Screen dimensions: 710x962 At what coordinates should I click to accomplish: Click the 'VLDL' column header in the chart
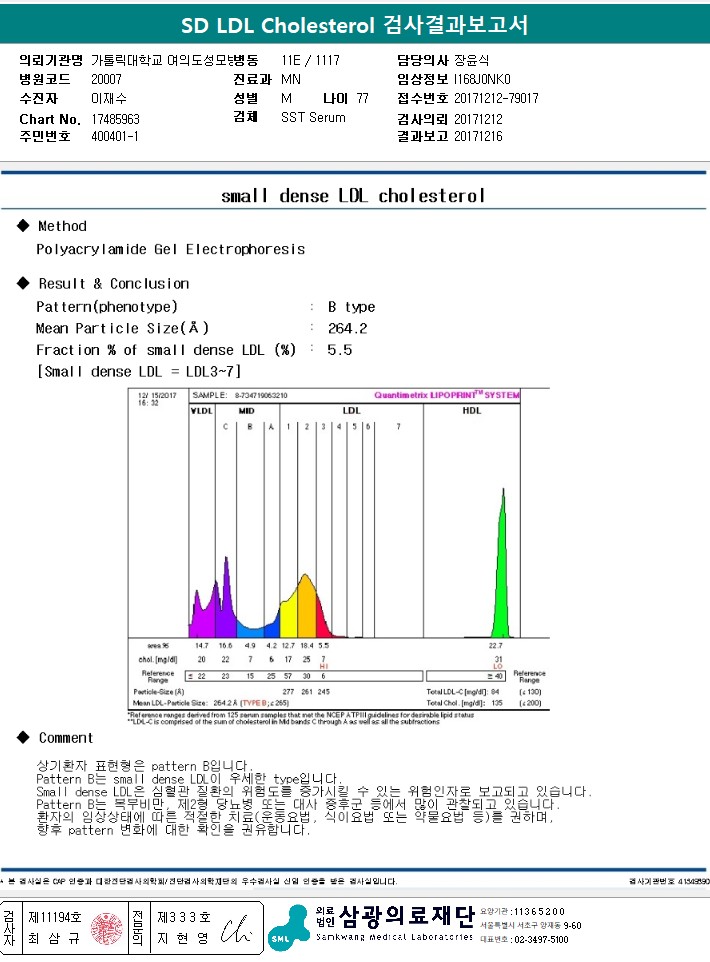201,410
